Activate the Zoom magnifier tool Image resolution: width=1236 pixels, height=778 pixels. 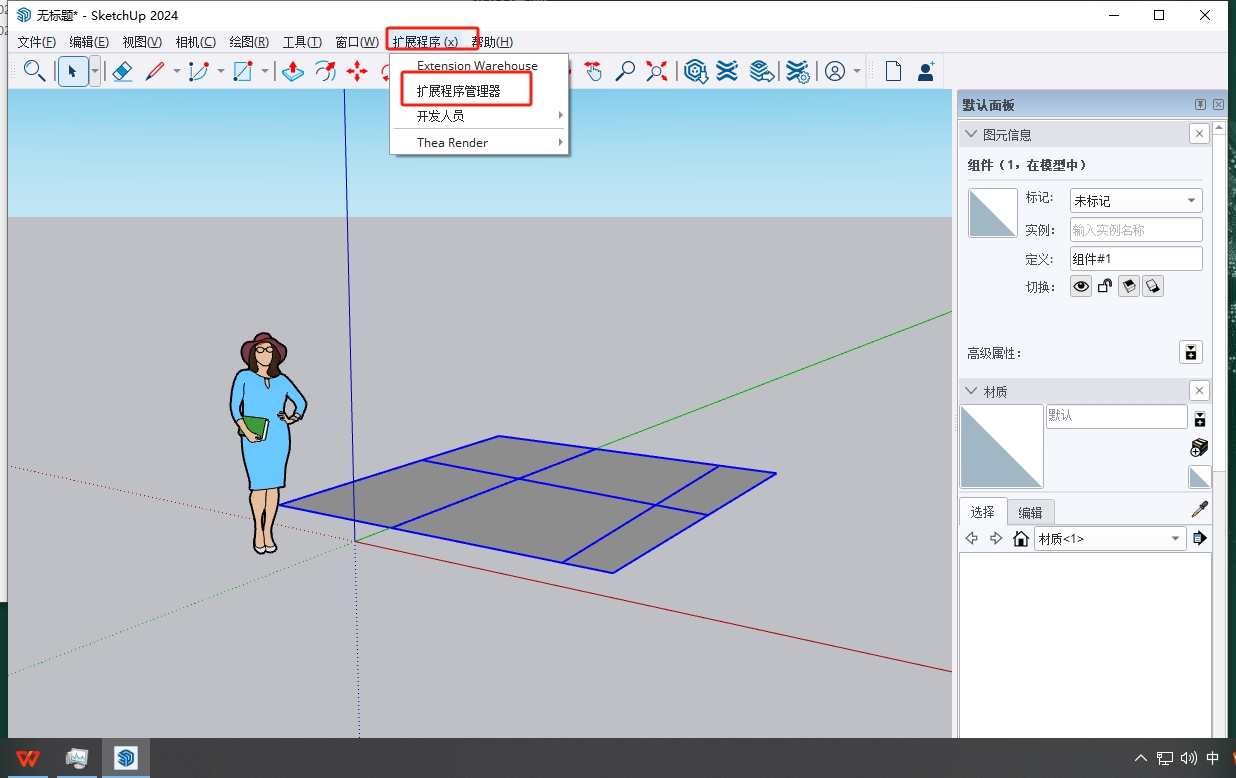point(625,71)
